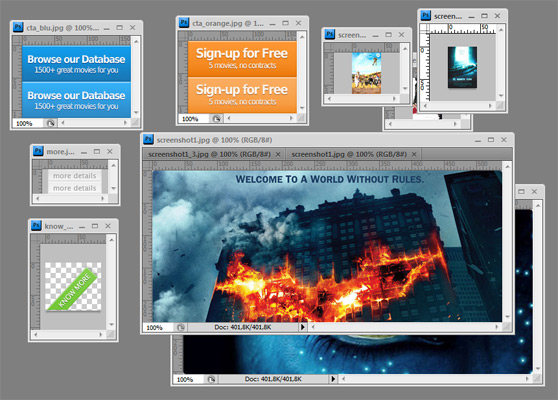The height and width of the screenshot is (400, 558).
Task: Click the lower 'more details' graphic
Action: [74, 188]
